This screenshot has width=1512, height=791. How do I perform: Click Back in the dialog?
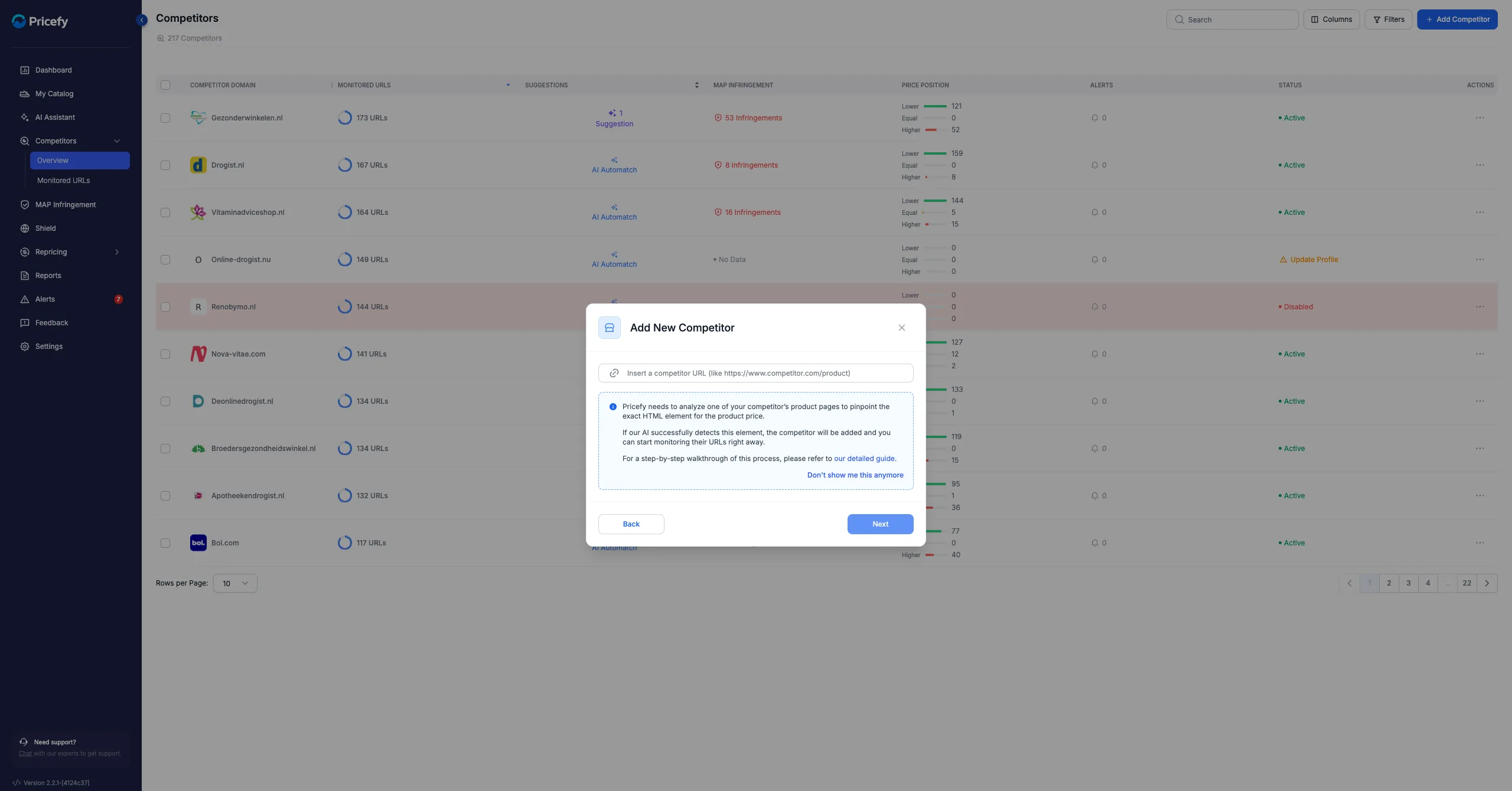(631, 524)
